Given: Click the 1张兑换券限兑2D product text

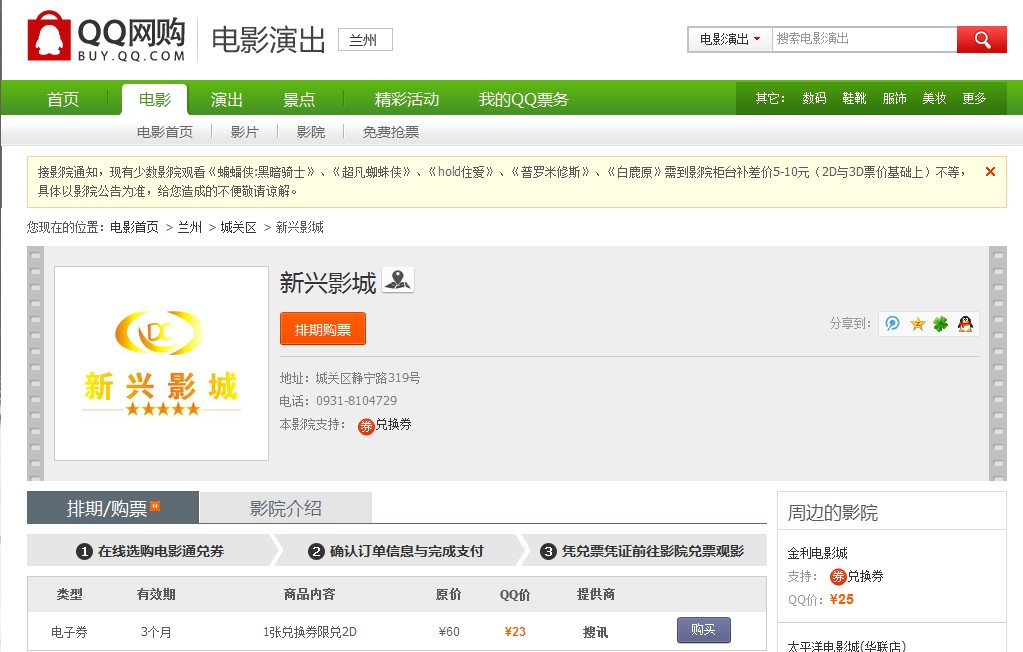Looking at the screenshot, I should 310,632.
